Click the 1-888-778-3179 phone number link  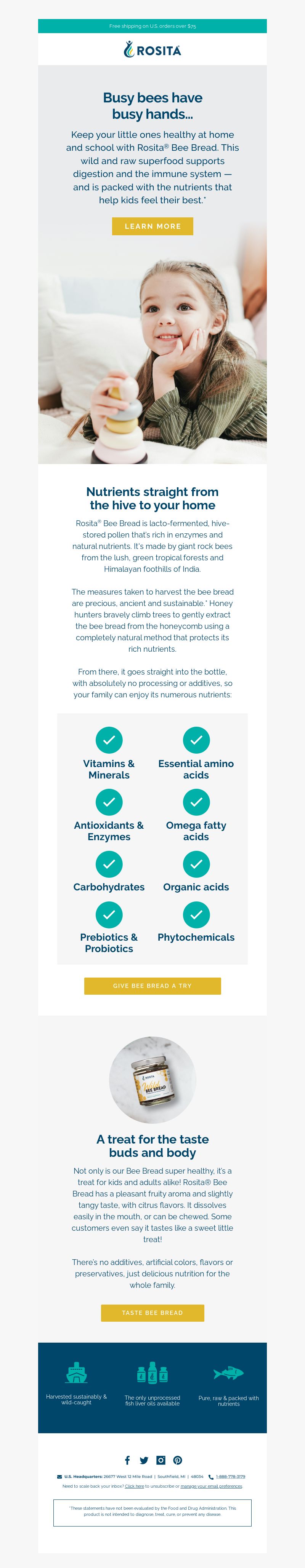click(231, 1476)
